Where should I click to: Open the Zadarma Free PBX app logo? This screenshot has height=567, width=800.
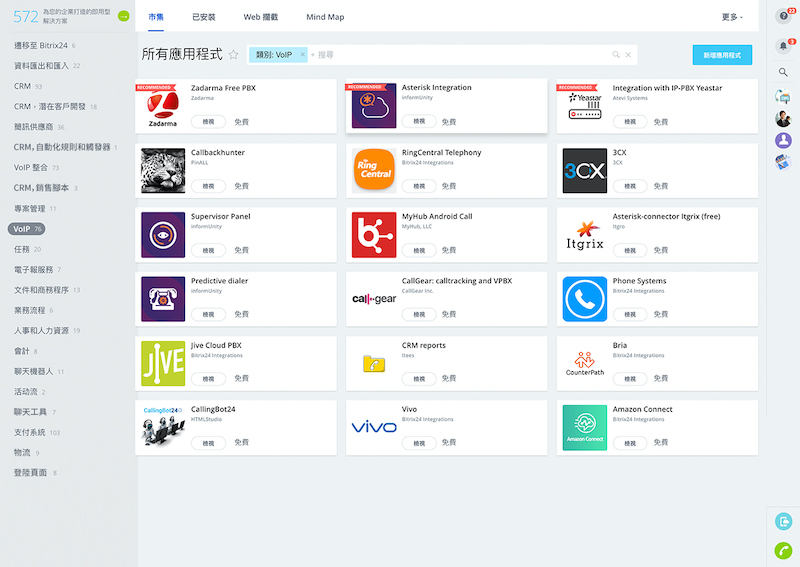coord(163,107)
